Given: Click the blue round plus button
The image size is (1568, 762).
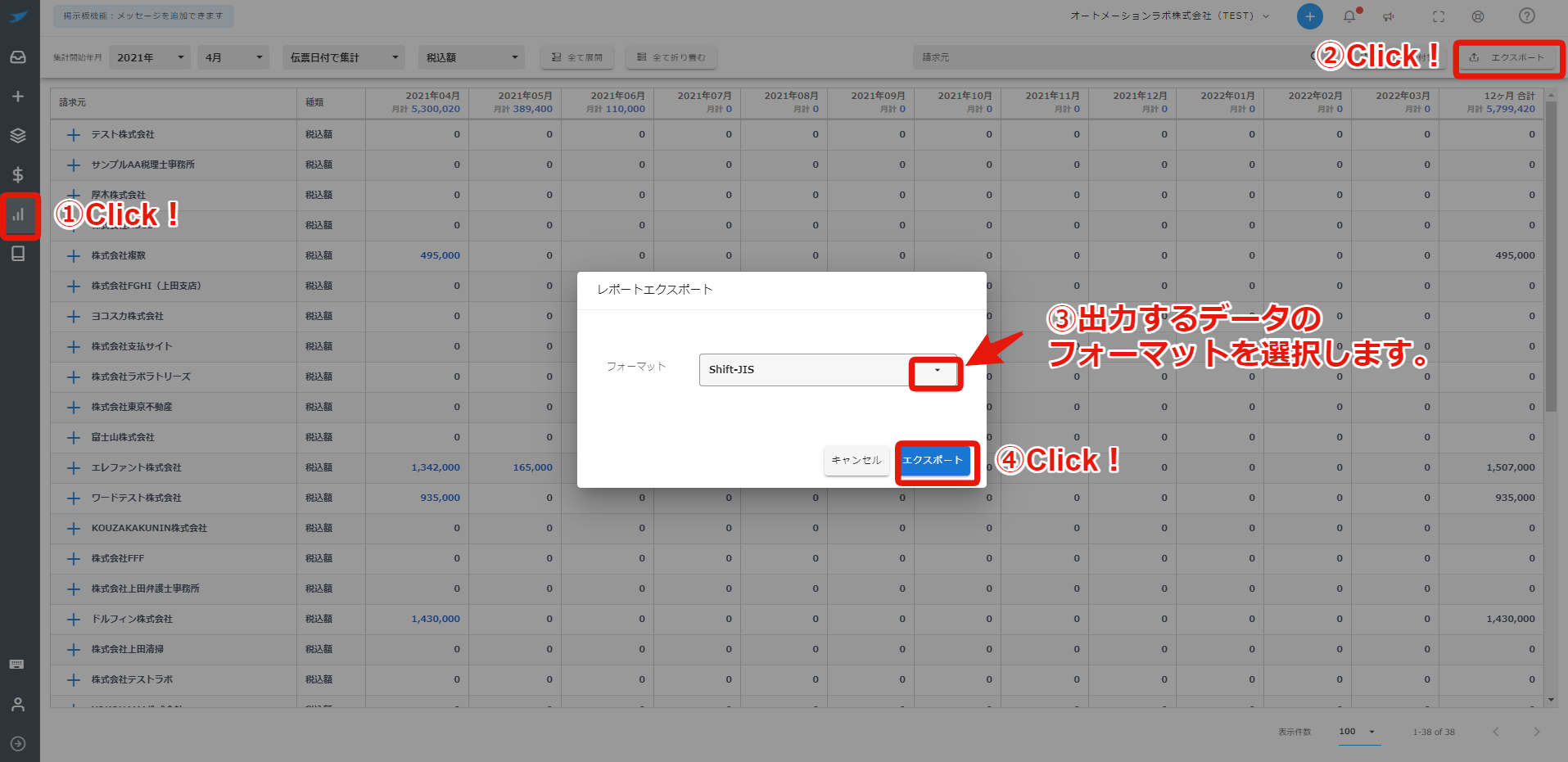Looking at the screenshot, I should [1309, 16].
